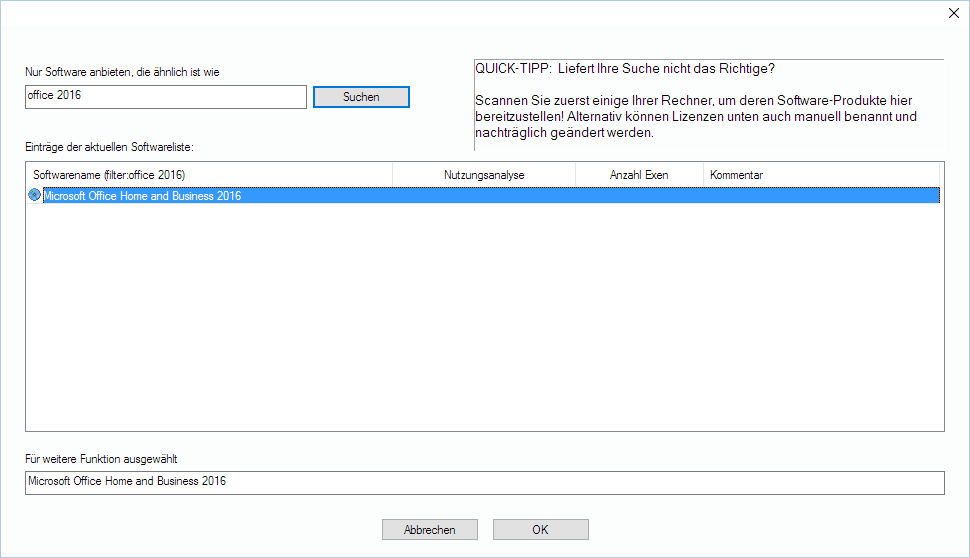Sort by the Anzahl Exen column header

639,175
